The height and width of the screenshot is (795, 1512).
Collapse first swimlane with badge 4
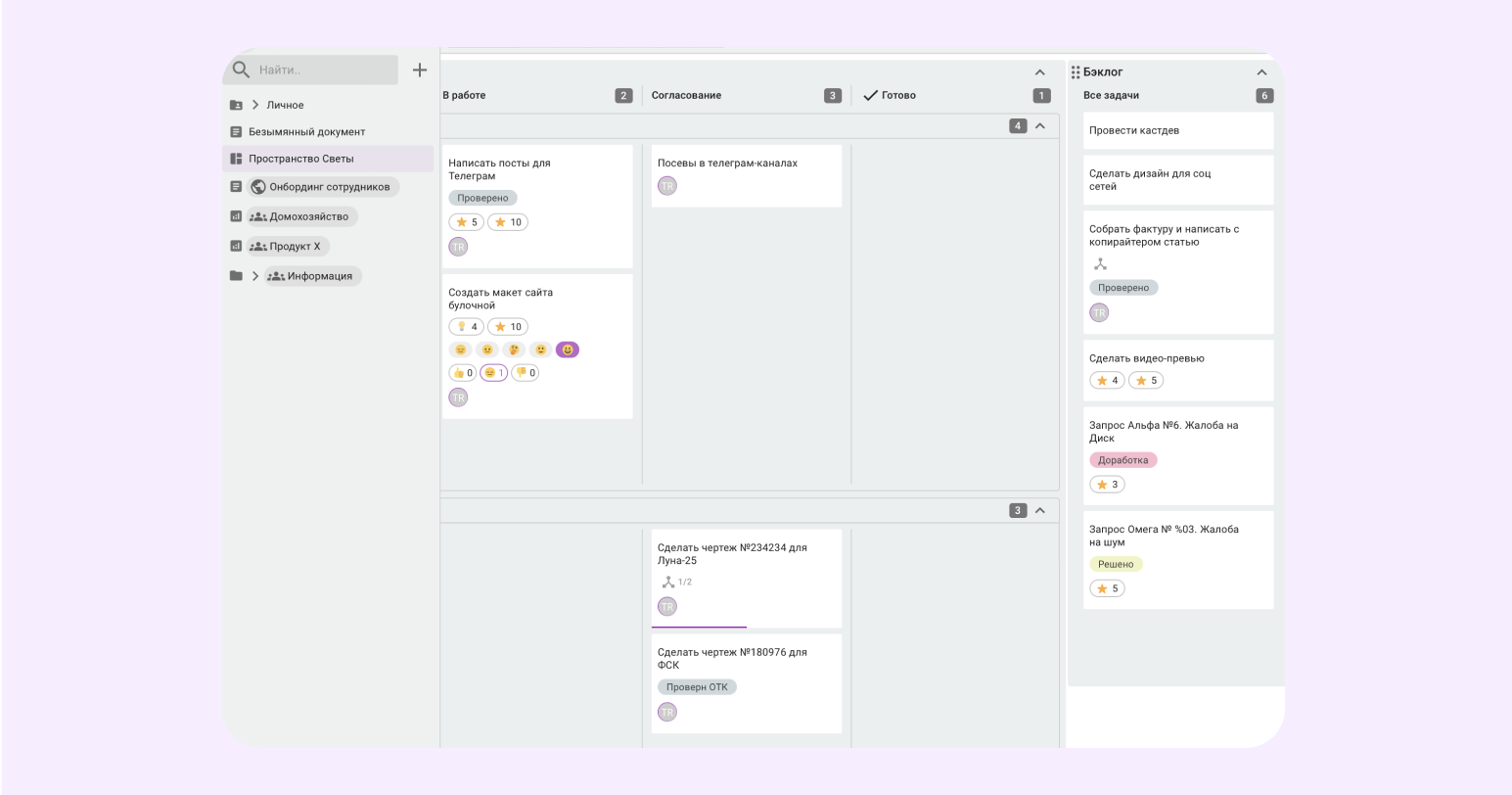pyautogui.click(x=1039, y=125)
